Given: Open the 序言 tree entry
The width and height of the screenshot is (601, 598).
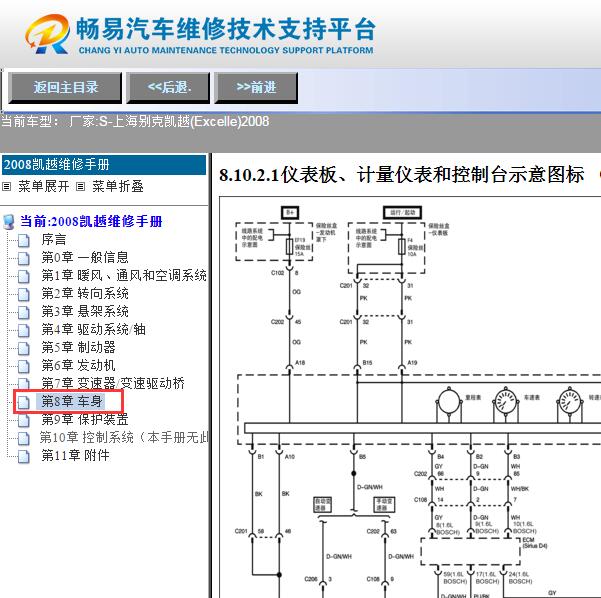Looking at the screenshot, I should pyautogui.click(x=54, y=240).
